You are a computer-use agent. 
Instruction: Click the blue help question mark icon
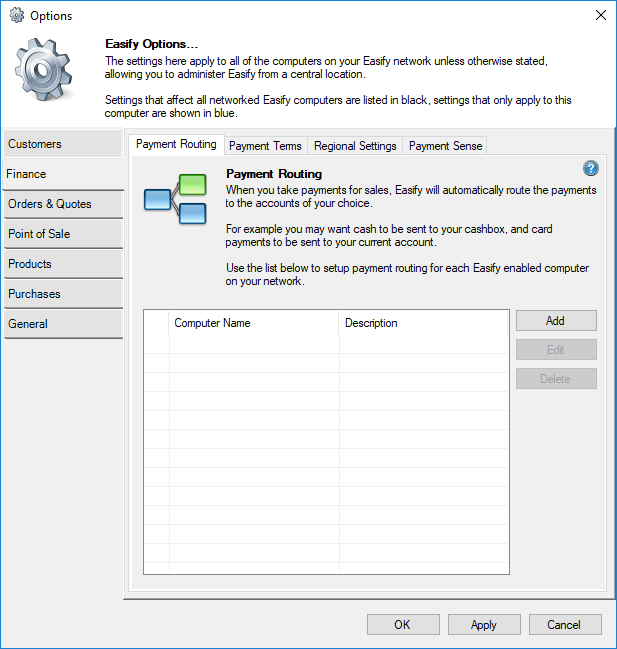(590, 169)
